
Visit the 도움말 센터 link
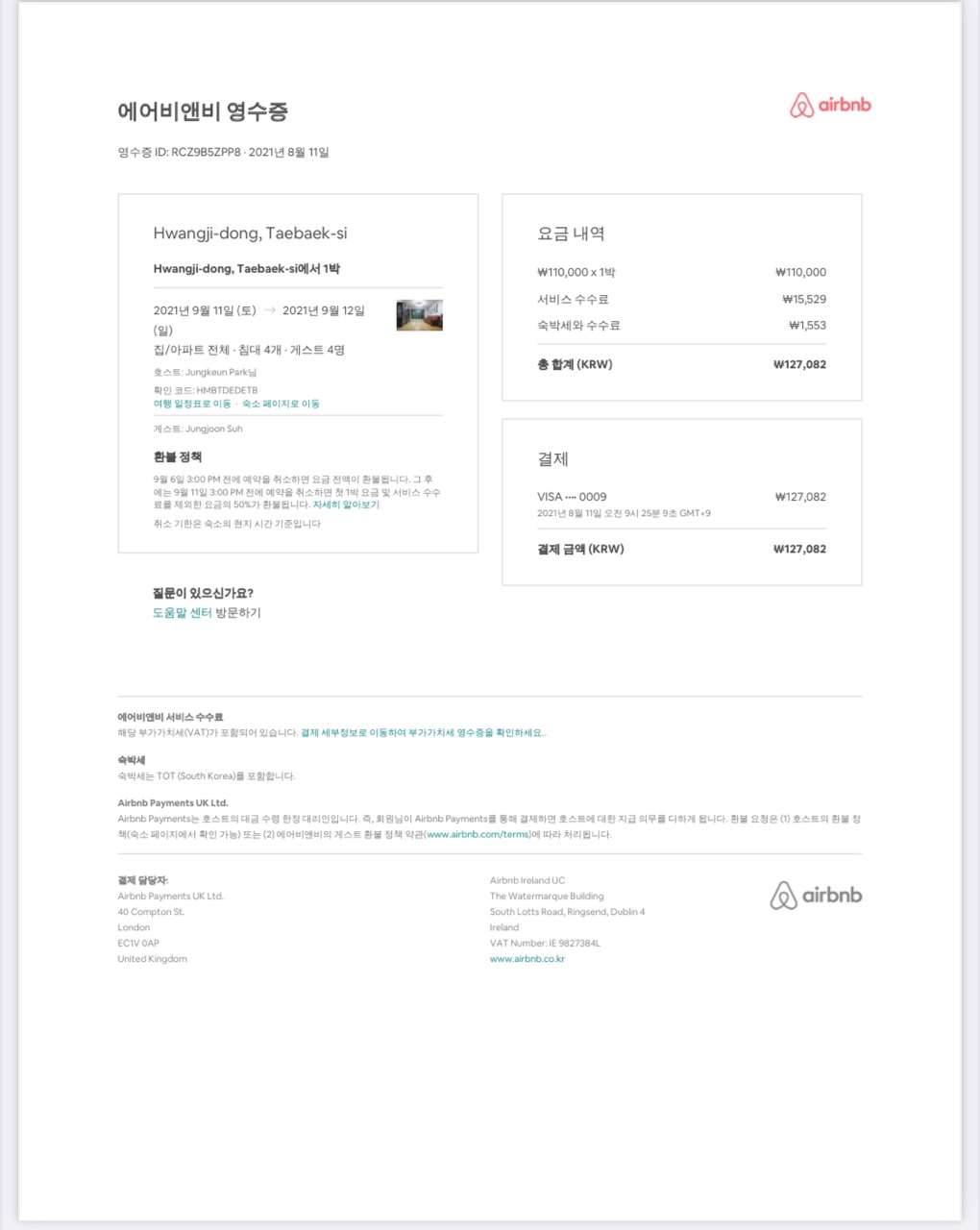(182, 612)
